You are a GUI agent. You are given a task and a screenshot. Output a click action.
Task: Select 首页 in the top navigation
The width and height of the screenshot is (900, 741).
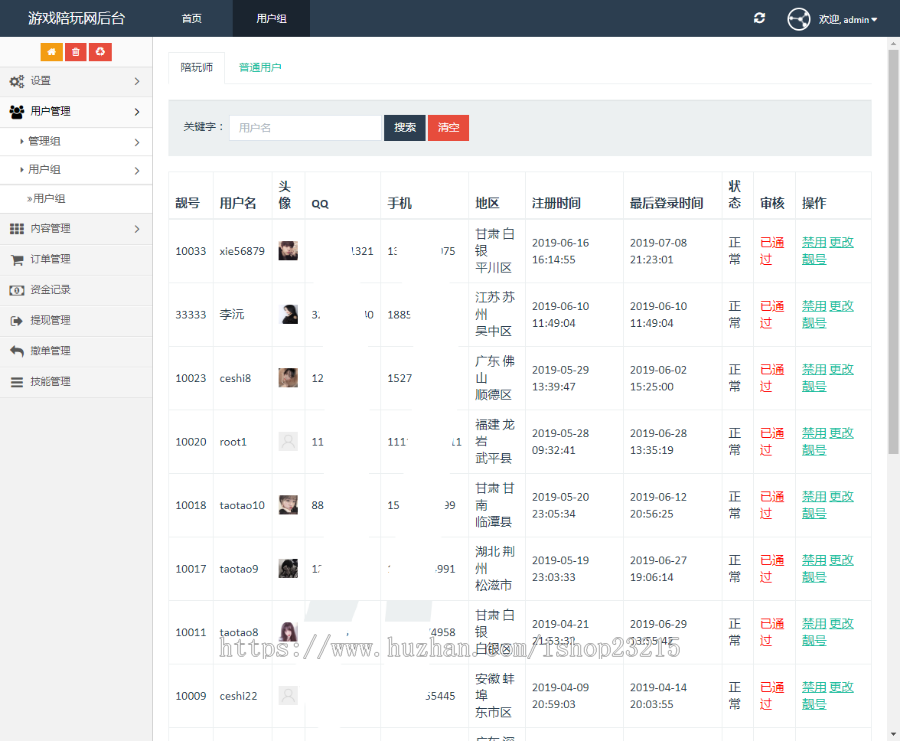coord(191,19)
